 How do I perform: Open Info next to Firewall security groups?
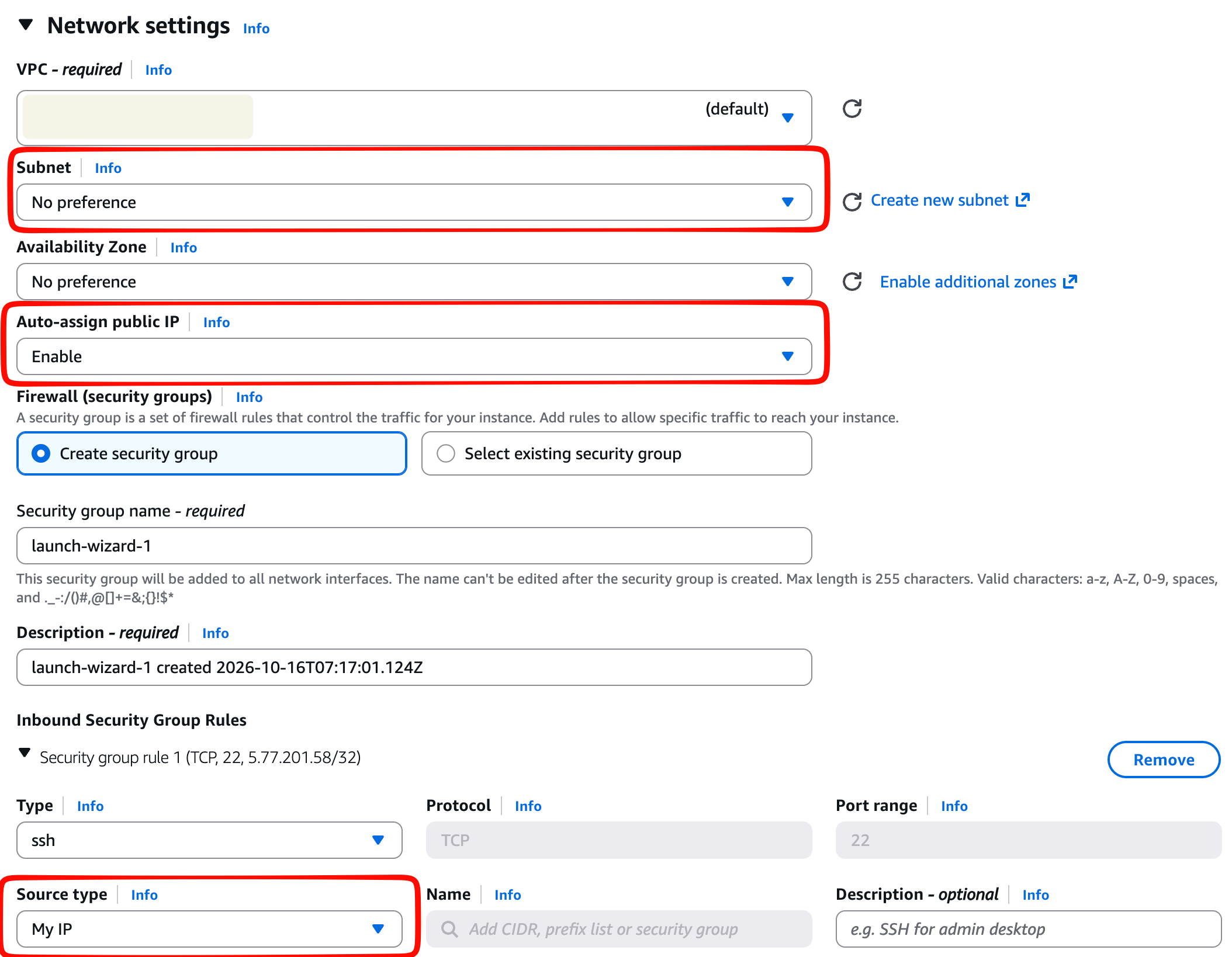pyautogui.click(x=249, y=397)
